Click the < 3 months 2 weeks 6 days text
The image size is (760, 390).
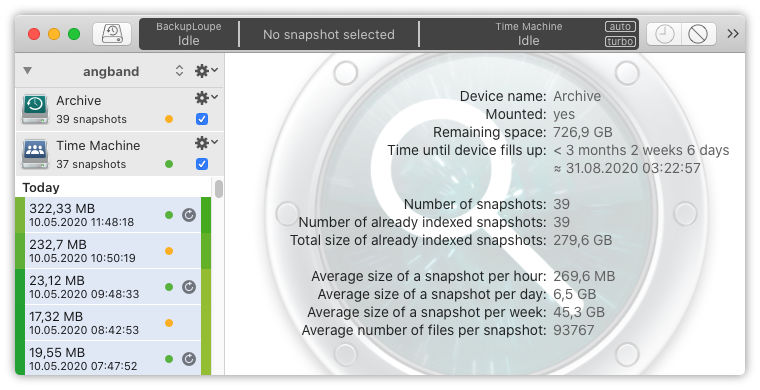tap(641, 150)
